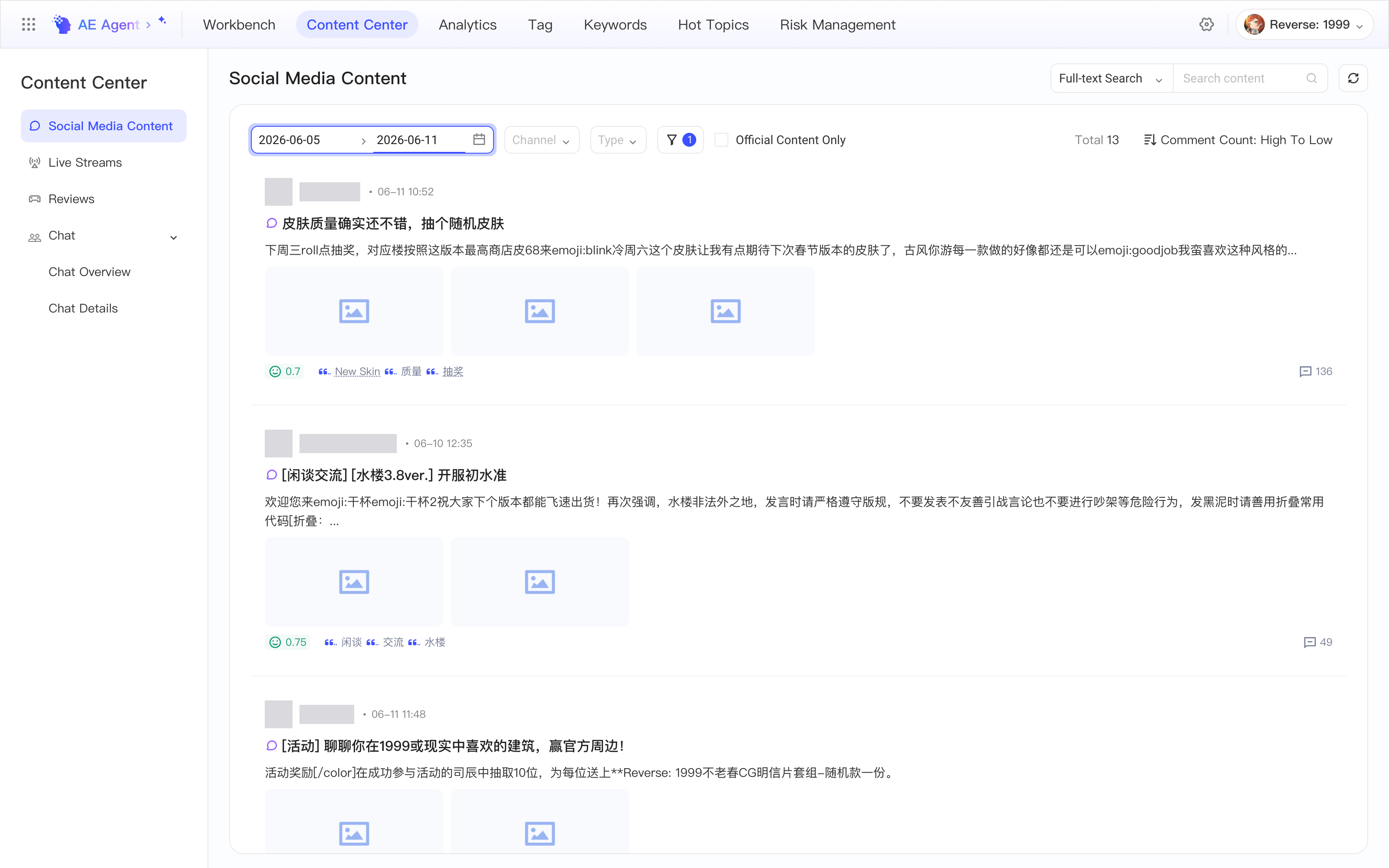Image resolution: width=1389 pixels, height=868 pixels.
Task: Open Full-text Search dropdown
Action: coord(1112,78)
